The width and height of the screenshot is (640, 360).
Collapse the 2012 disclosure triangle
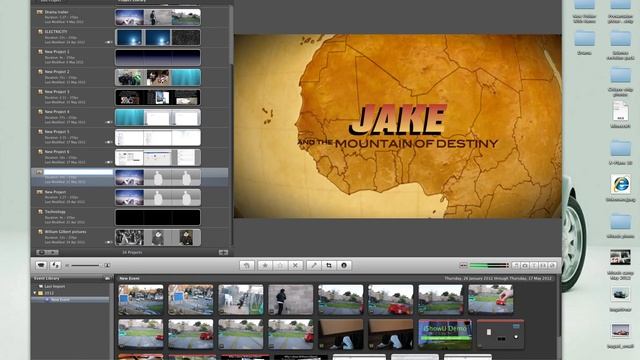coord(35,293)
